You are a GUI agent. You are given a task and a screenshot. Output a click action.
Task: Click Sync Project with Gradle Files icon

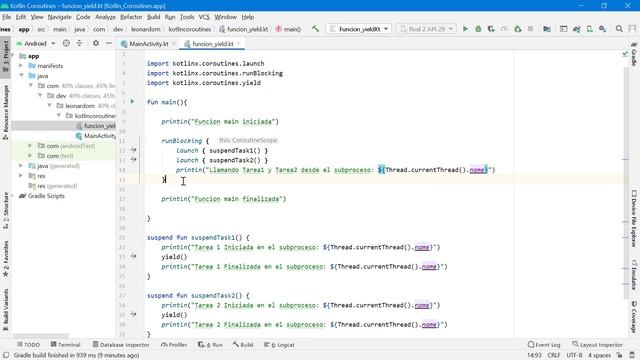[576, 29]
